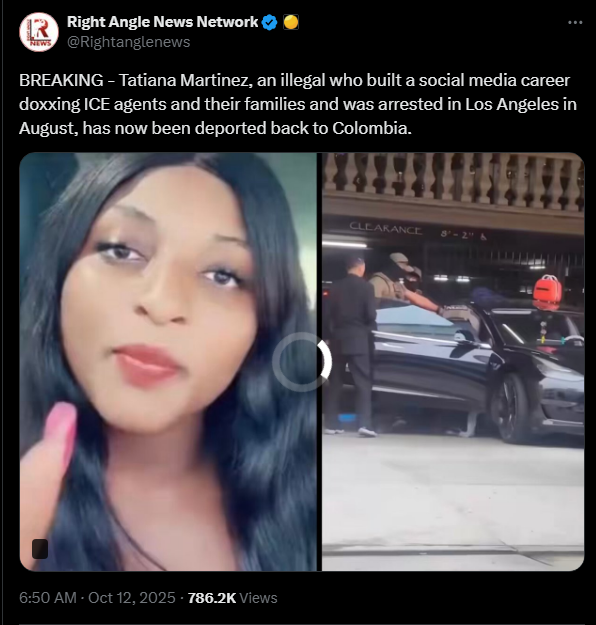The height and width of the screenshot is (625, 596).
Task: Click the BREAKING word at tweet start
Action: tap(61, 81)
